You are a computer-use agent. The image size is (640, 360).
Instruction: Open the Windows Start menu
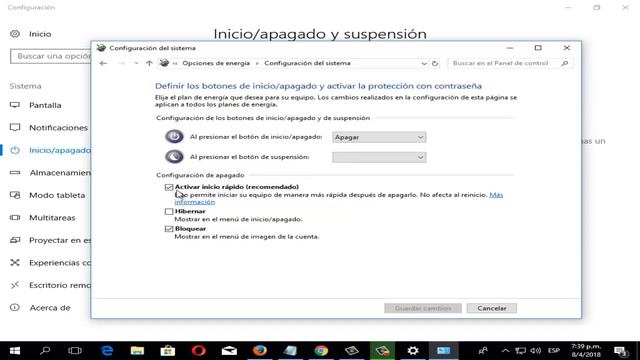(15, 351)
